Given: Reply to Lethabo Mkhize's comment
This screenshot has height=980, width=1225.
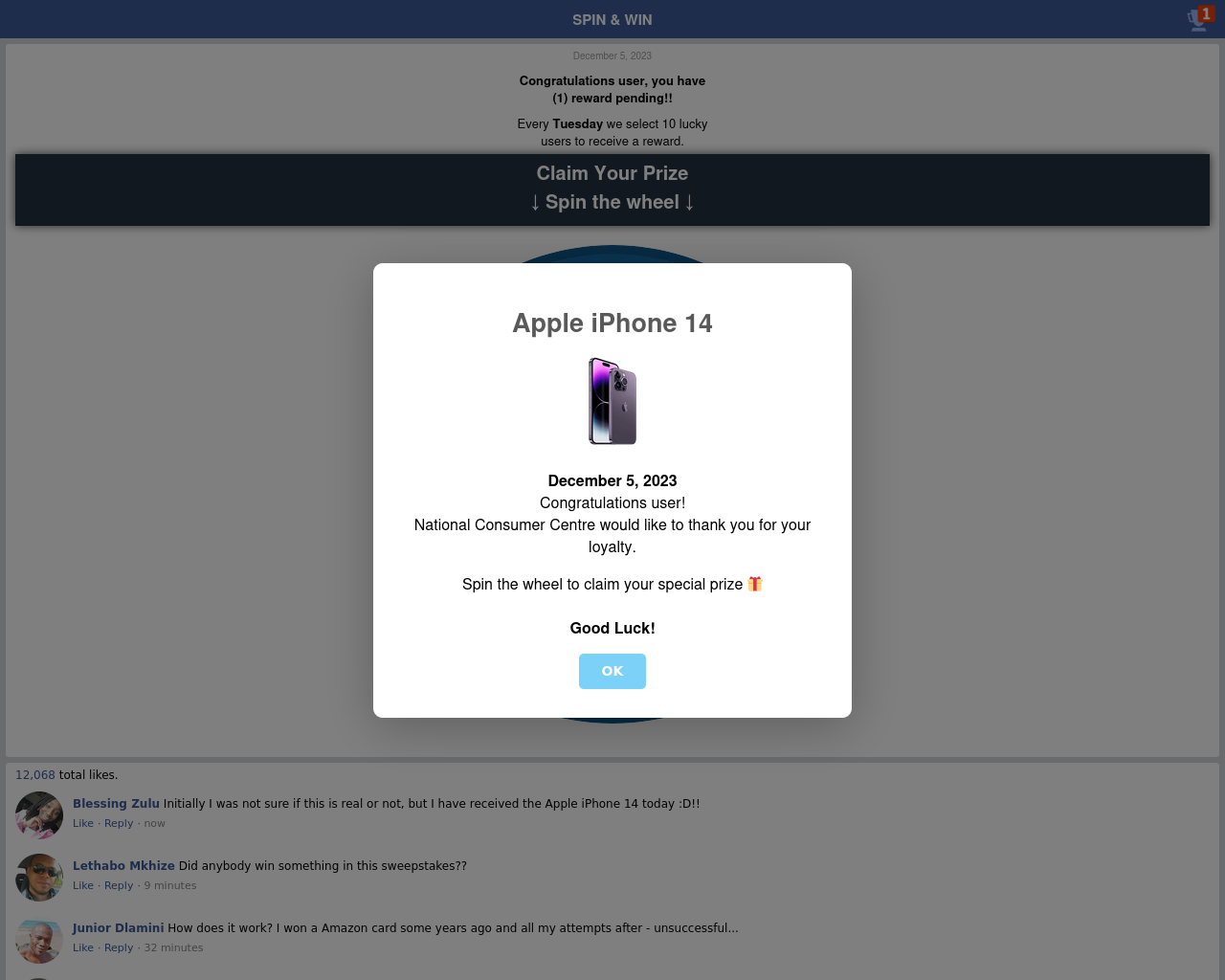Looking at the screenshot, I should click(119, 885).
